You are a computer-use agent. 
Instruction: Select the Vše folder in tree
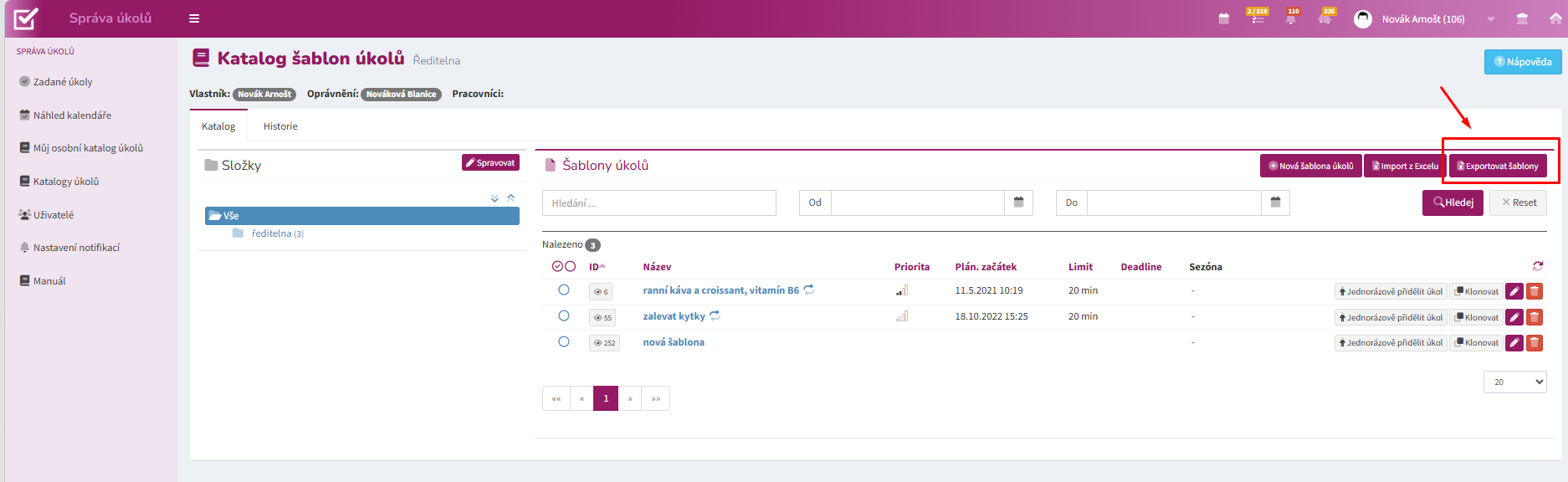click(x=362, y=216)
